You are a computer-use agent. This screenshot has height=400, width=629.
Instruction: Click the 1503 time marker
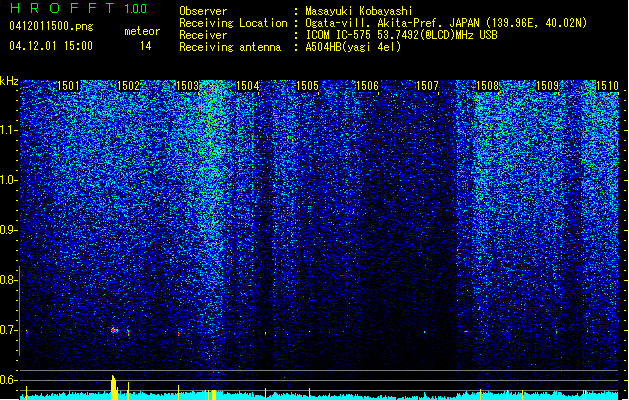click(x=188, y=86)
